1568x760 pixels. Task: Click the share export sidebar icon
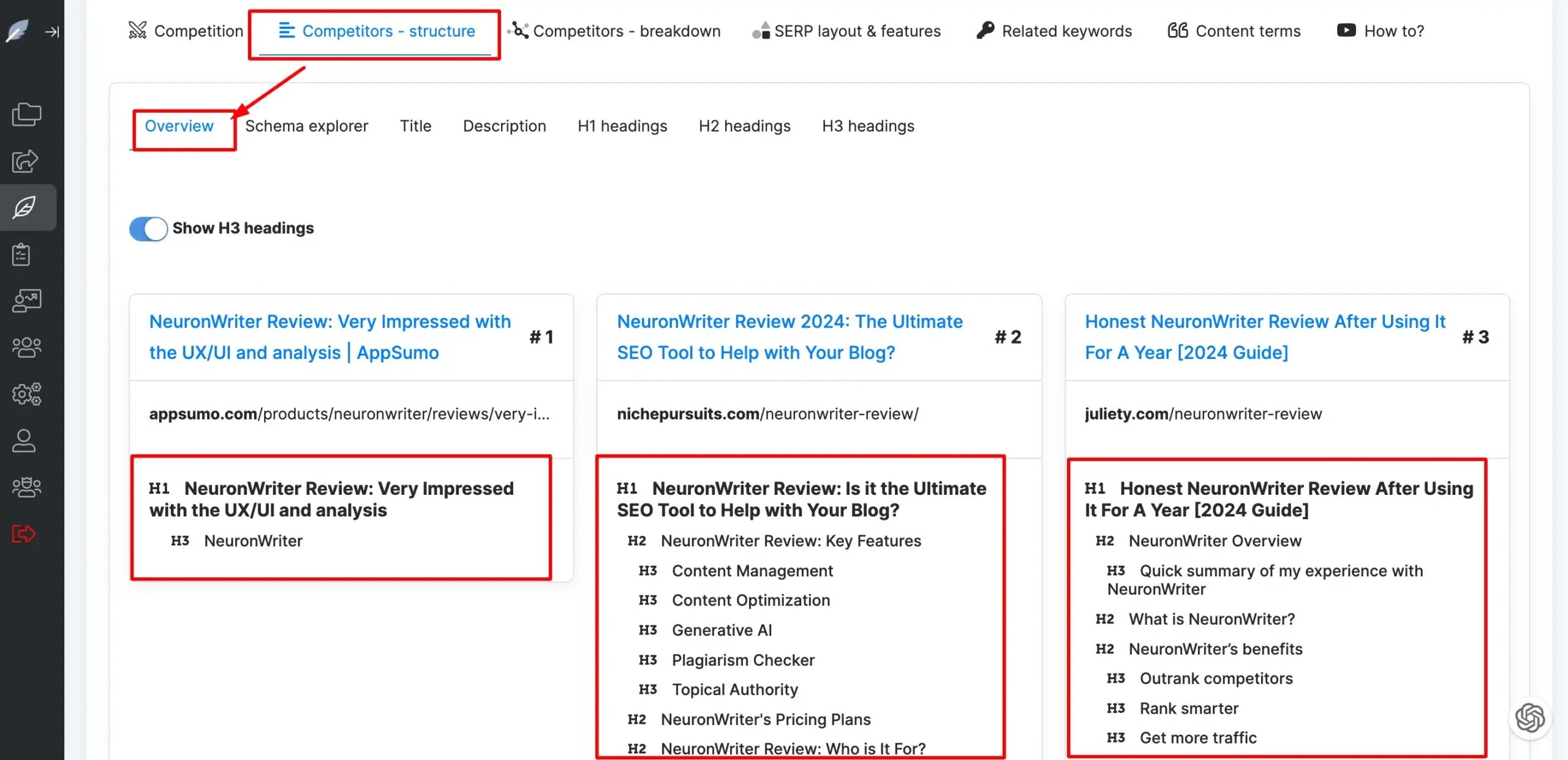click(26, 161)
